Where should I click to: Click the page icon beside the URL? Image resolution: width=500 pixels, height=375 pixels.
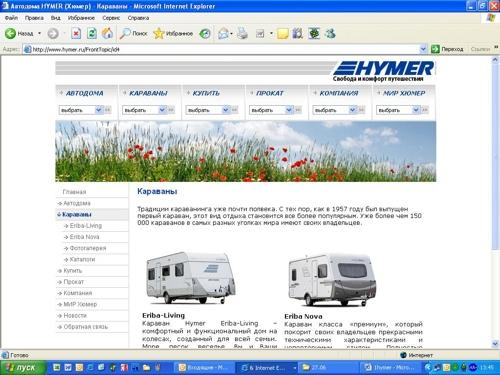[x=28, y=49]
